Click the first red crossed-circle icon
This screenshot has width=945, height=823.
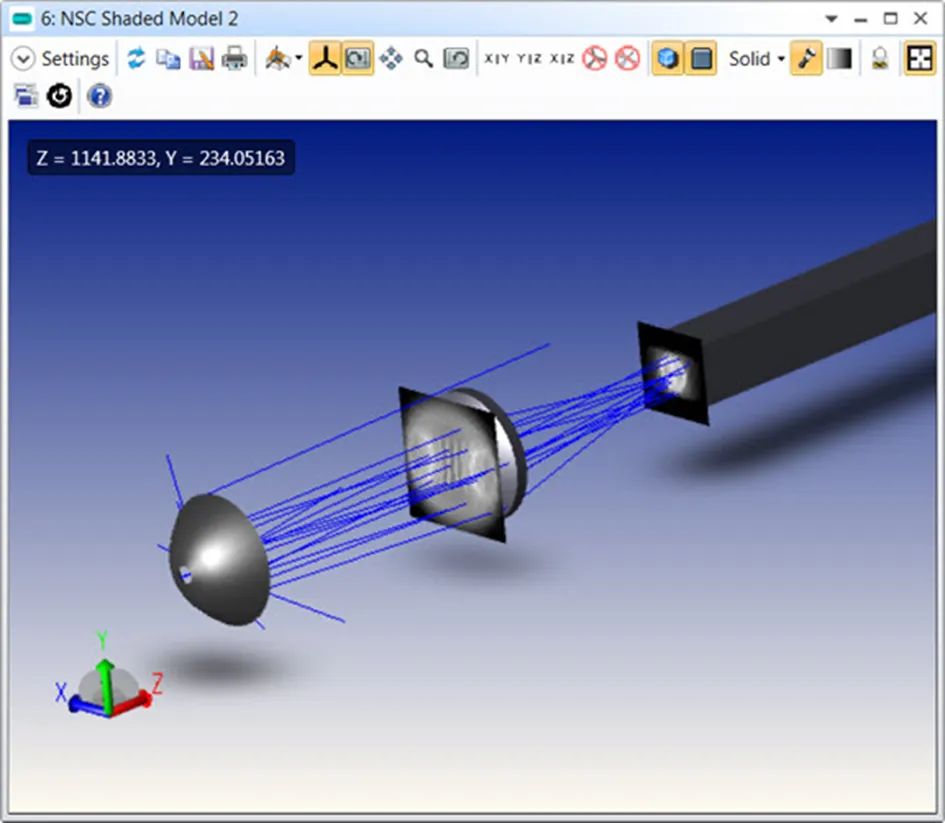[595, 58]
